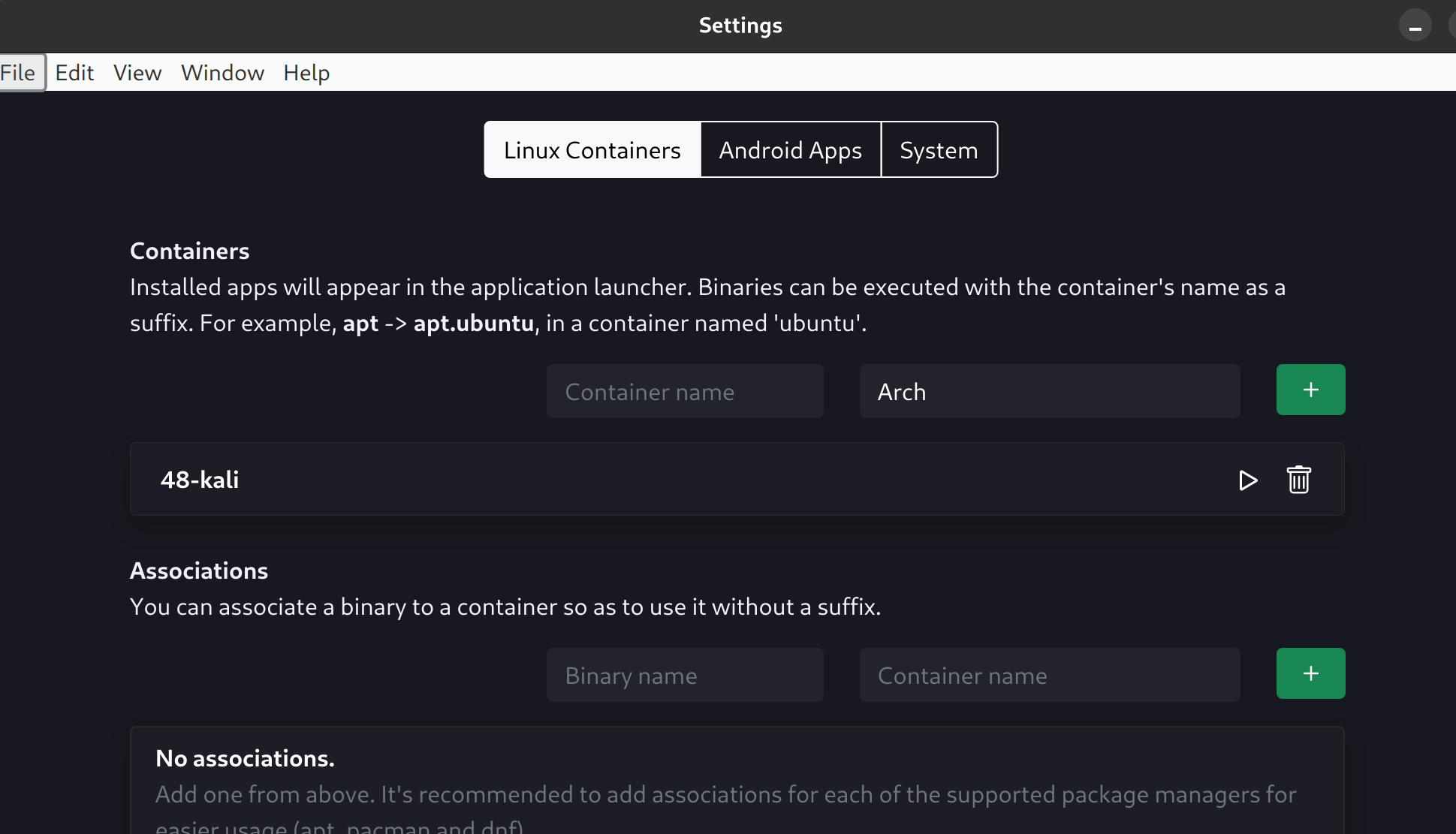This screenshot has width=1456, height=834.
Task: Switch to the System tab
Action: coord(939,150)
